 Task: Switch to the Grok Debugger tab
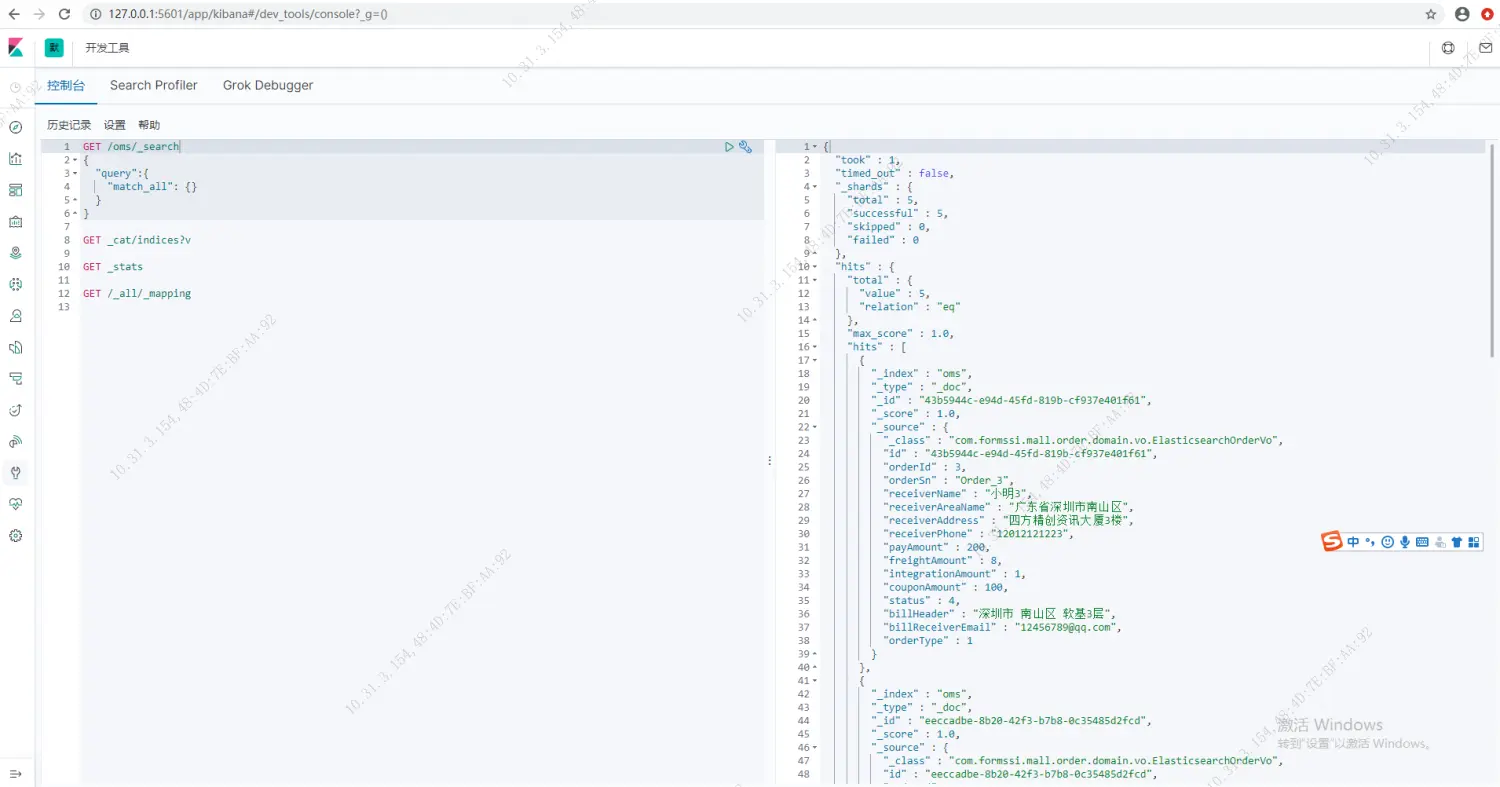pyautogui.click(x=268, y=85)
